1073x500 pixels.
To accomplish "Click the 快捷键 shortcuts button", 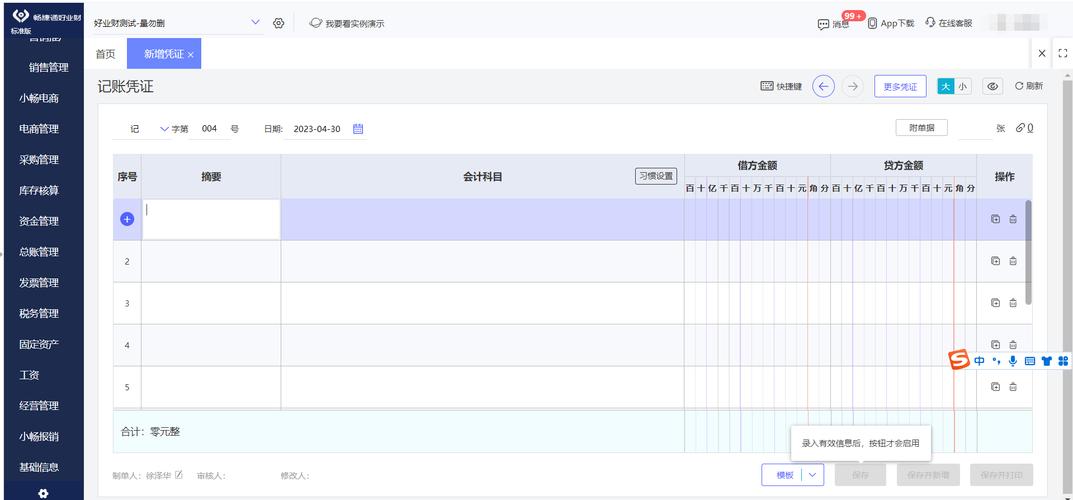I will 781,86.
